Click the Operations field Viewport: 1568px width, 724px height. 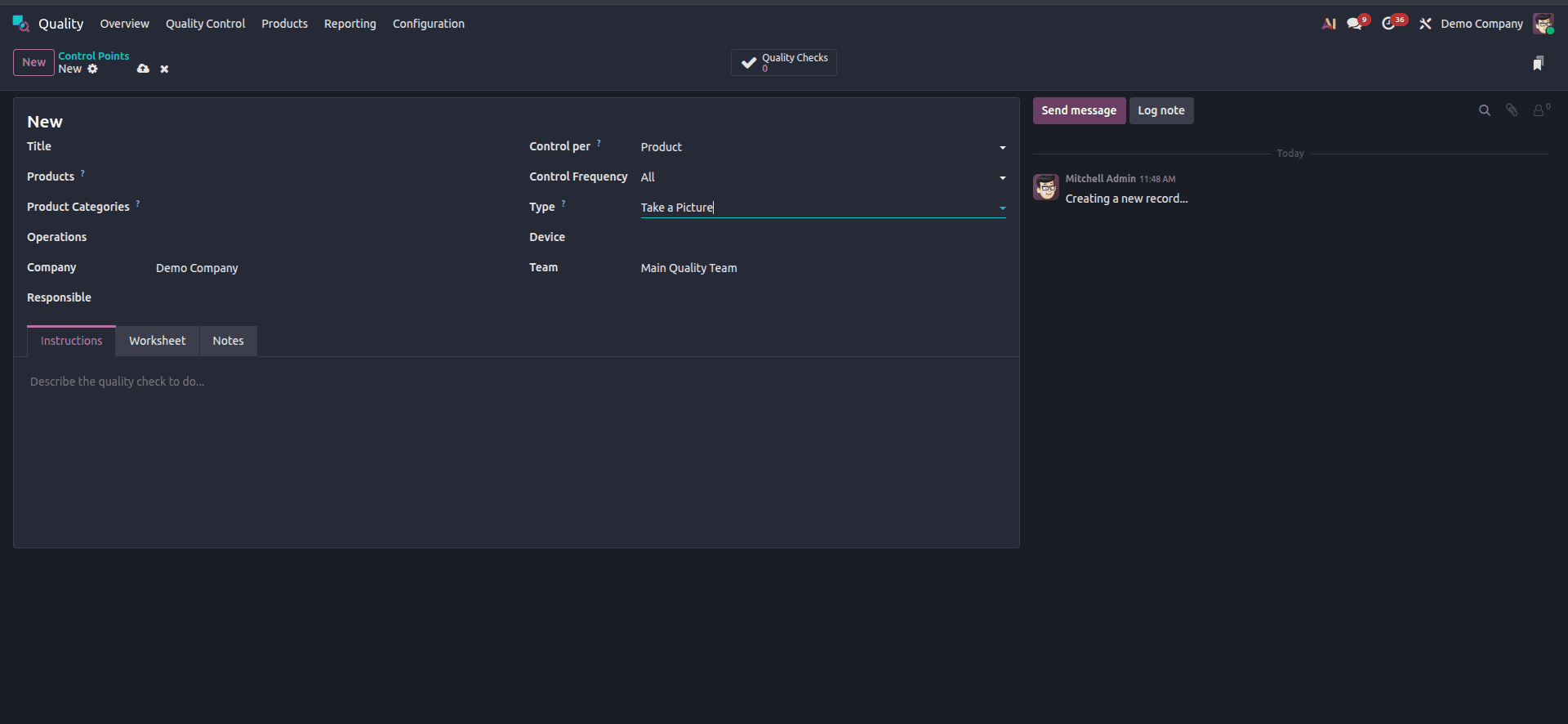click(x=330, y=238)
